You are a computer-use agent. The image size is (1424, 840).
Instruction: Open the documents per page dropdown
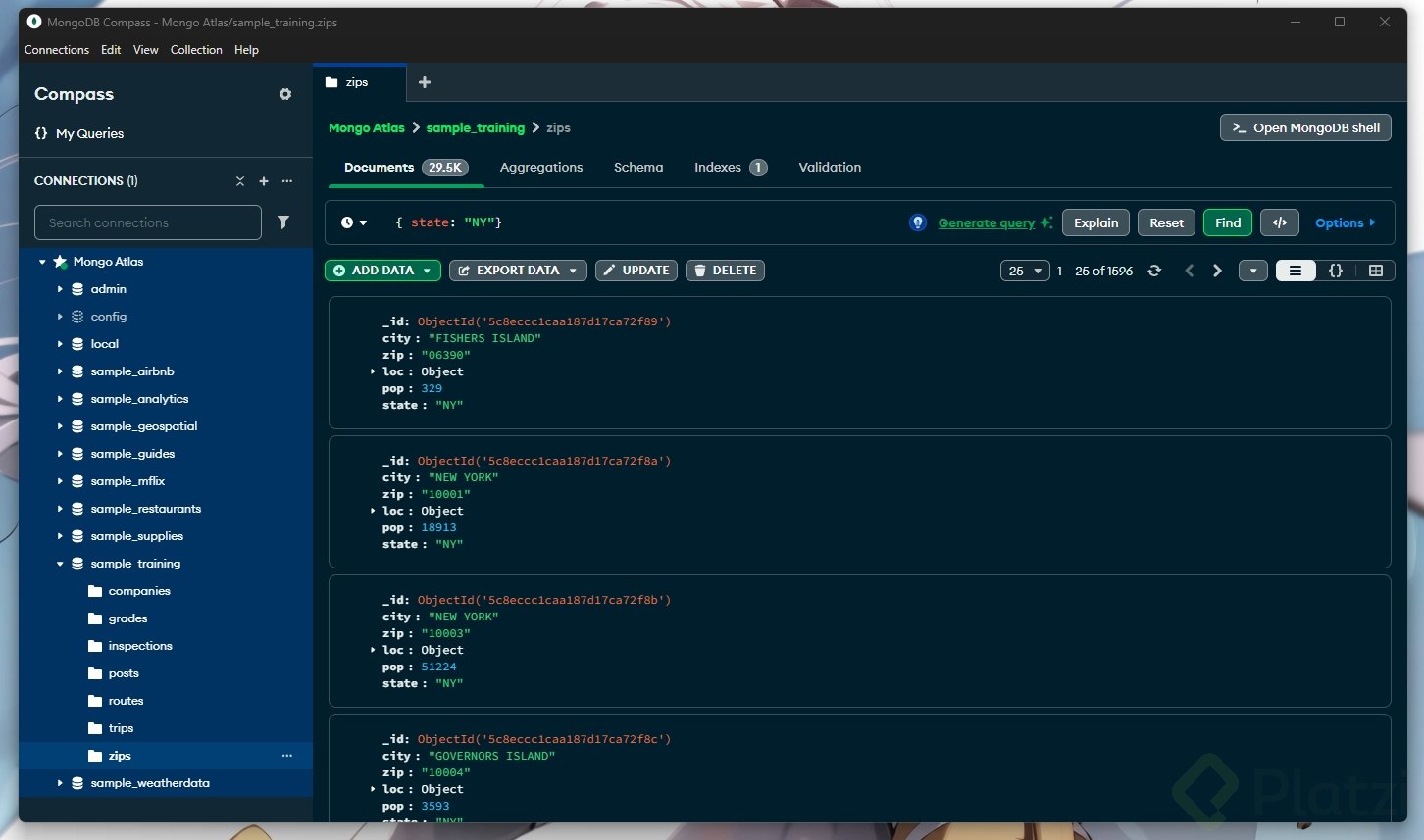pos(1025,271)
